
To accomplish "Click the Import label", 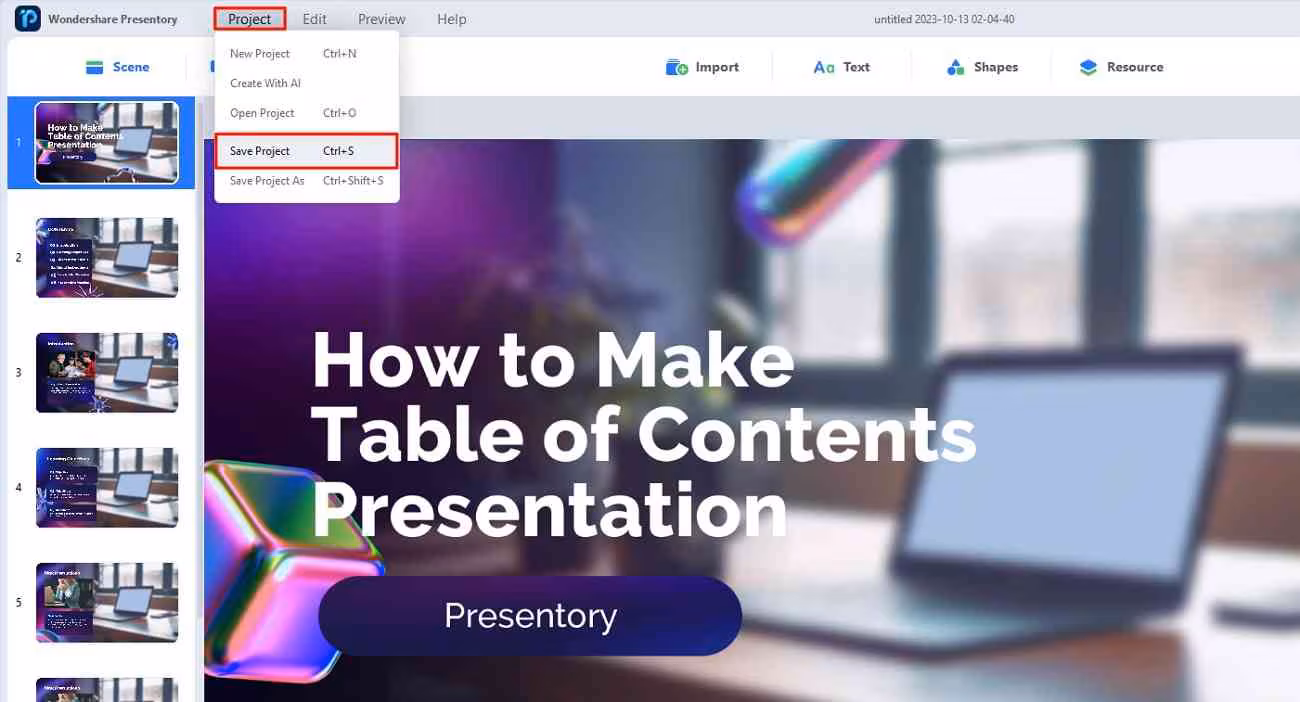I will pyautogui.click(x=717, y=67).
